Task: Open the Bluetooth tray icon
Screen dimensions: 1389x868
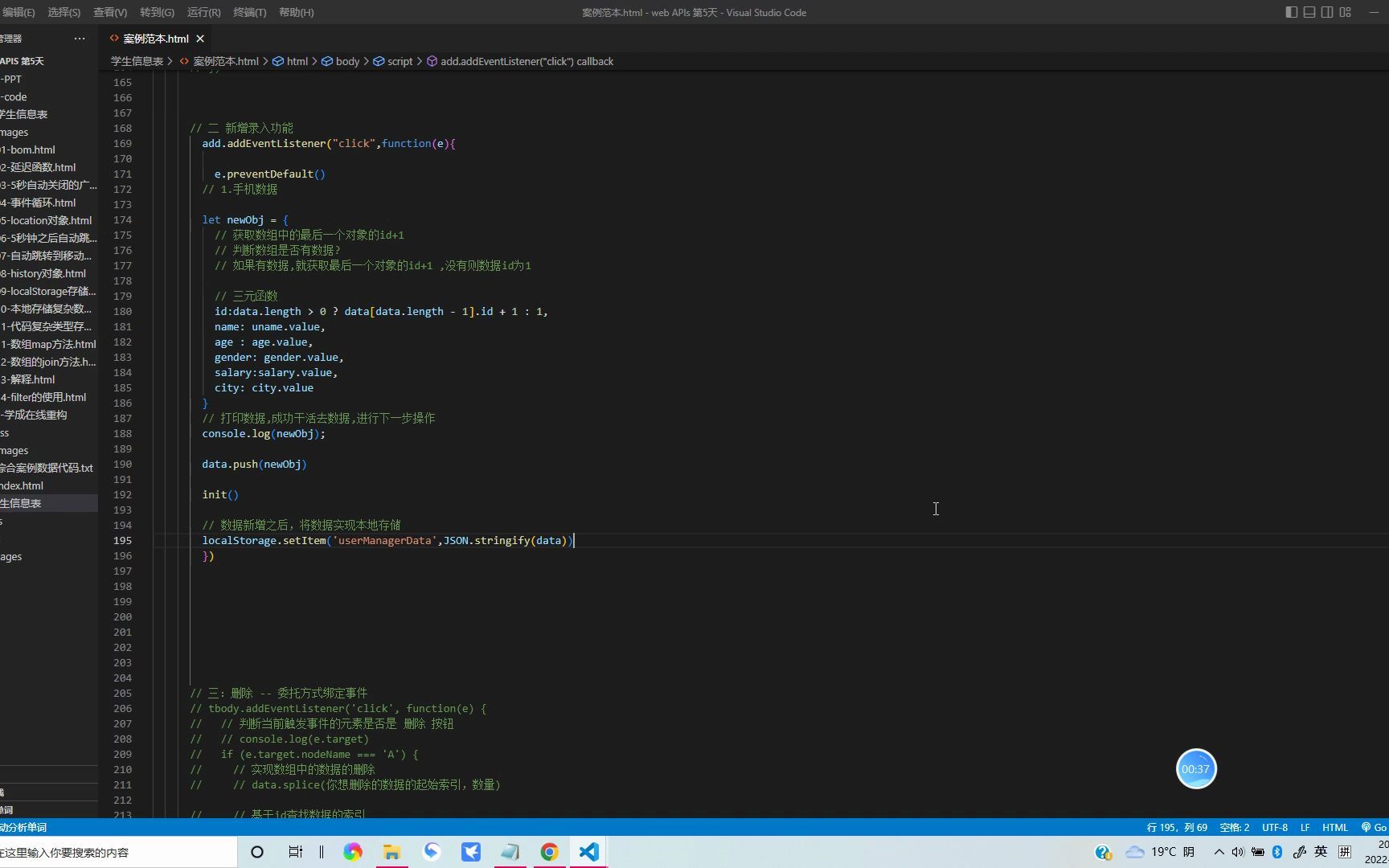Action: click(1277, 852)
